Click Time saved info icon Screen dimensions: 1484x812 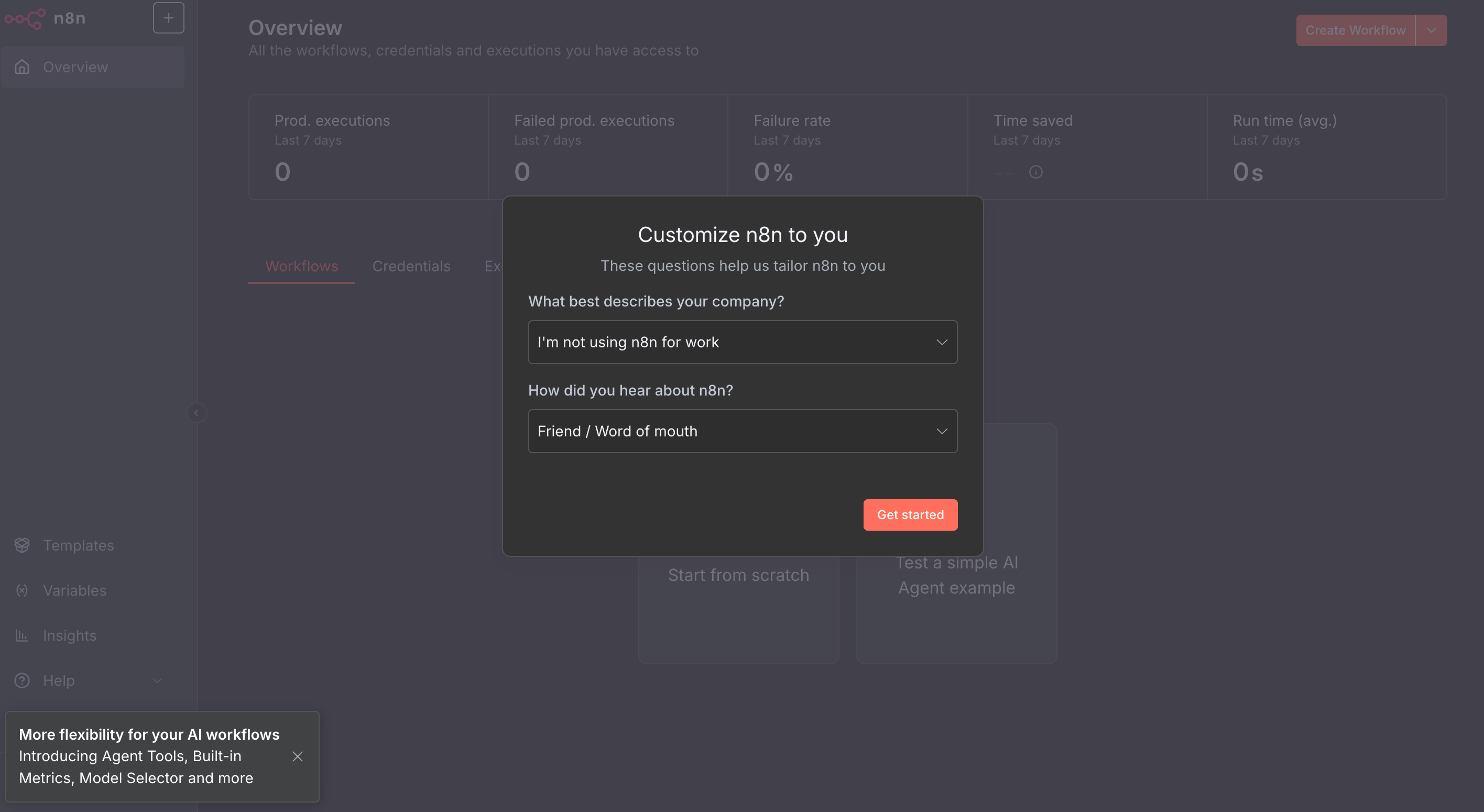point(1035,172)
